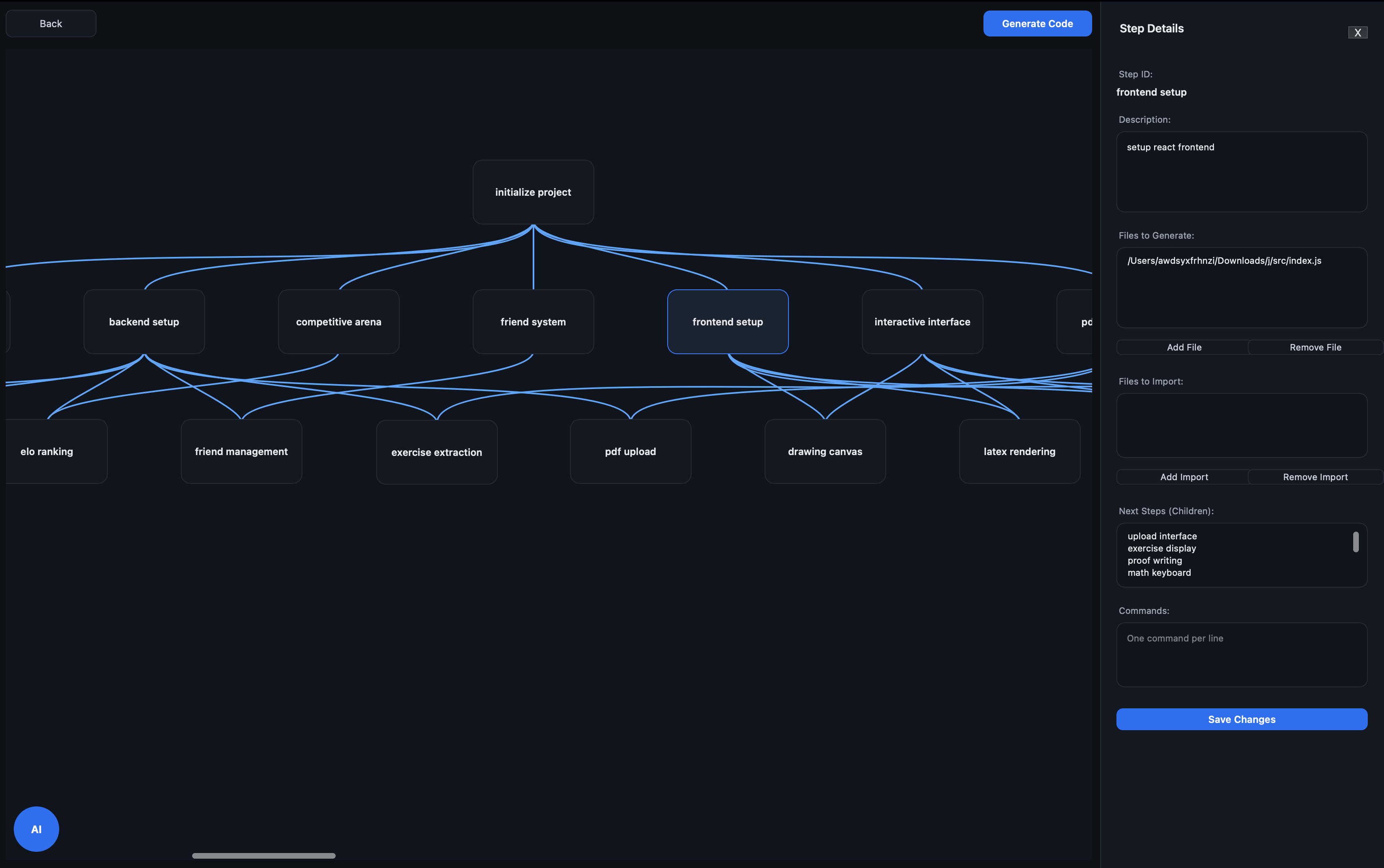1384x868 pixels.
Task: Select the initialize project node
Action: click(x=532, y=192)
